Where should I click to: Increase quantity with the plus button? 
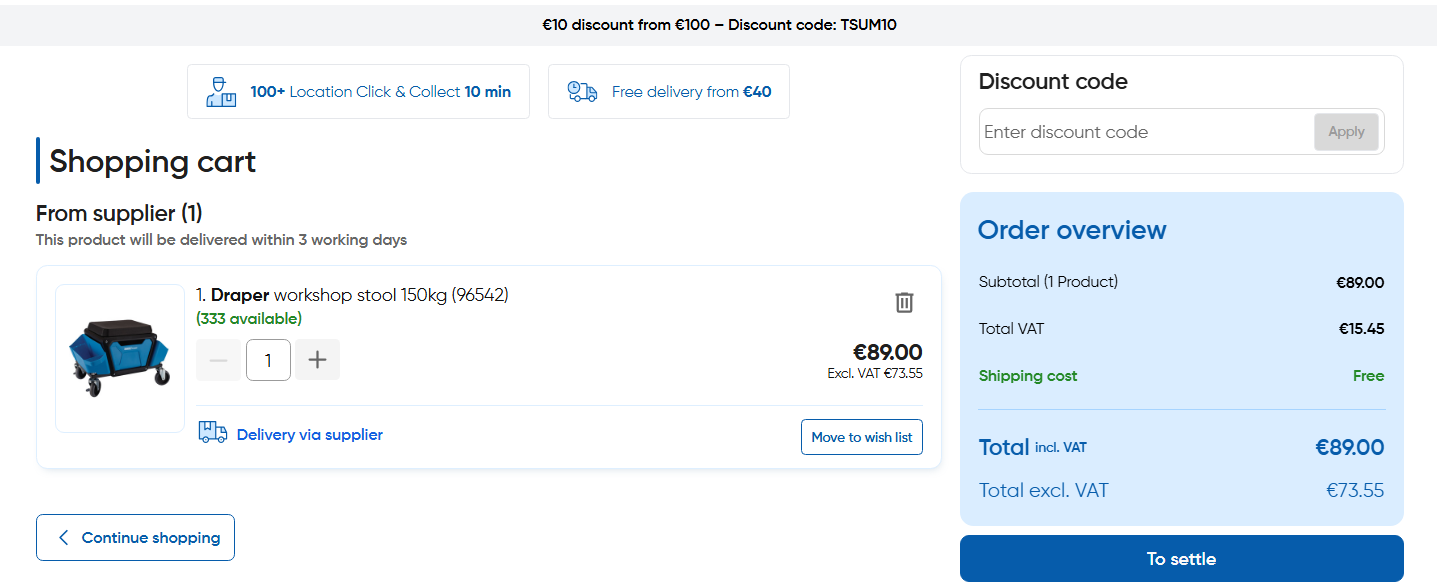(317, 360)
